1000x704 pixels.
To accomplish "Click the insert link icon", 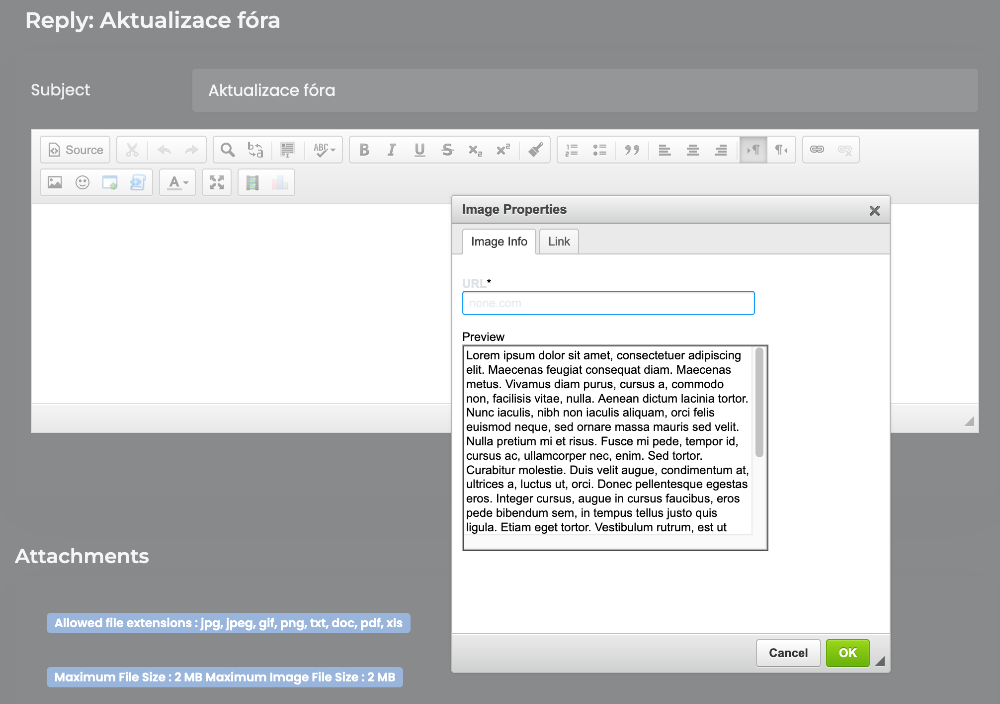I will [x=817, y=150].
